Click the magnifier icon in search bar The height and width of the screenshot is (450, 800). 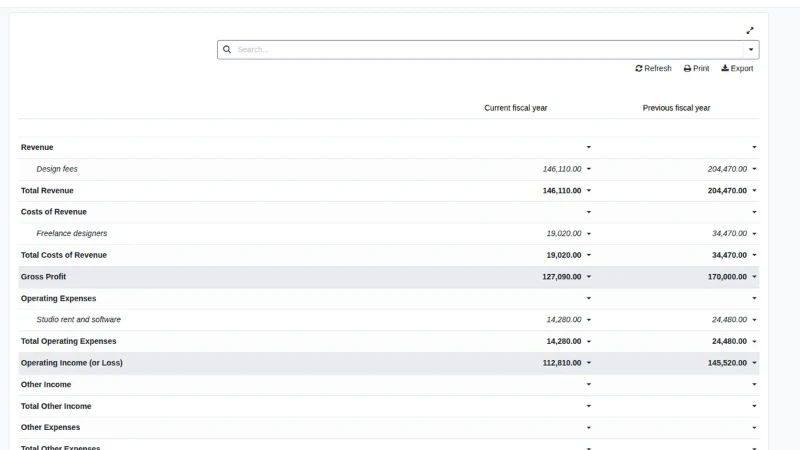click(x=227, y=49)
